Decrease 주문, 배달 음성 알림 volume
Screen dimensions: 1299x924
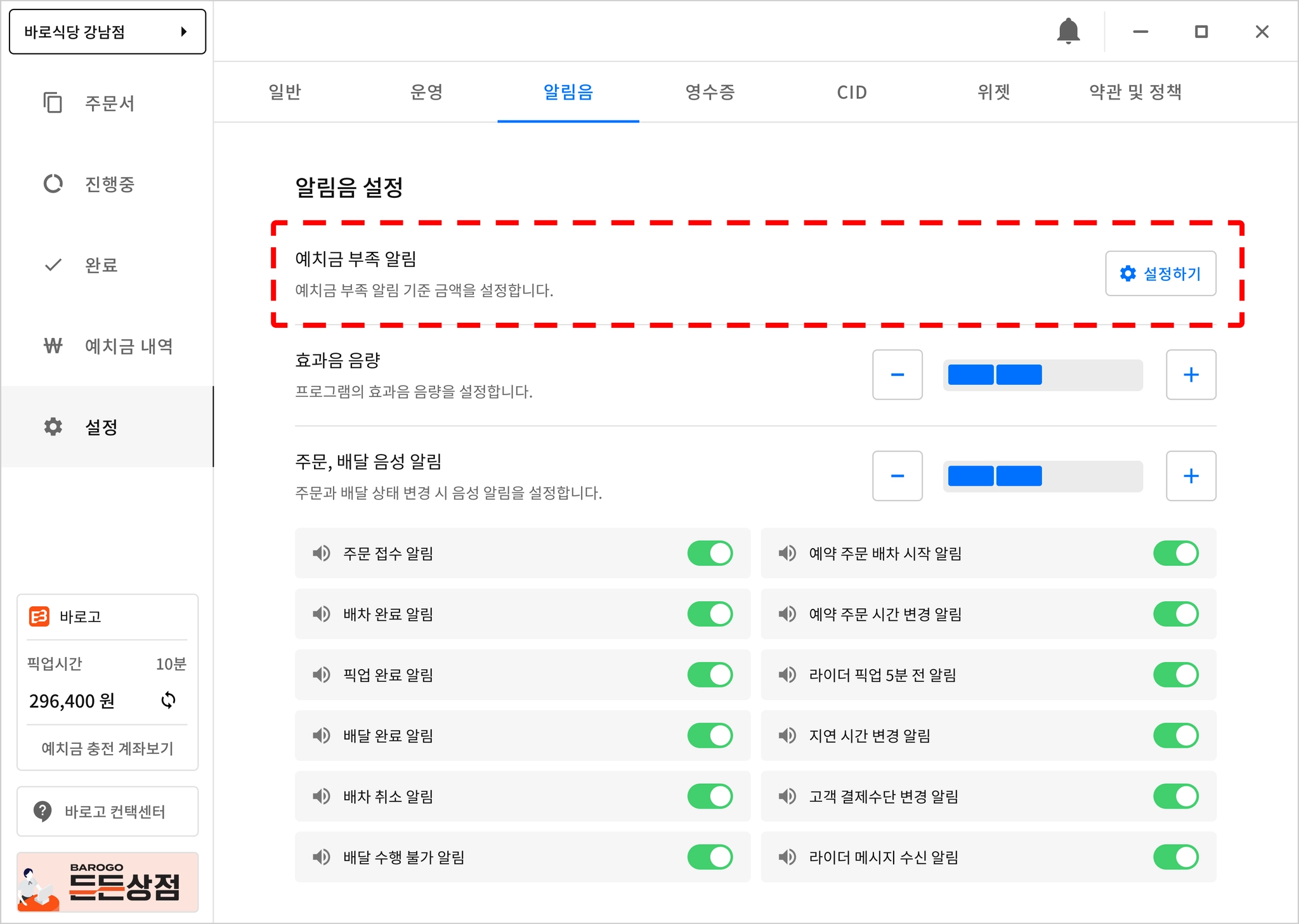897,476
